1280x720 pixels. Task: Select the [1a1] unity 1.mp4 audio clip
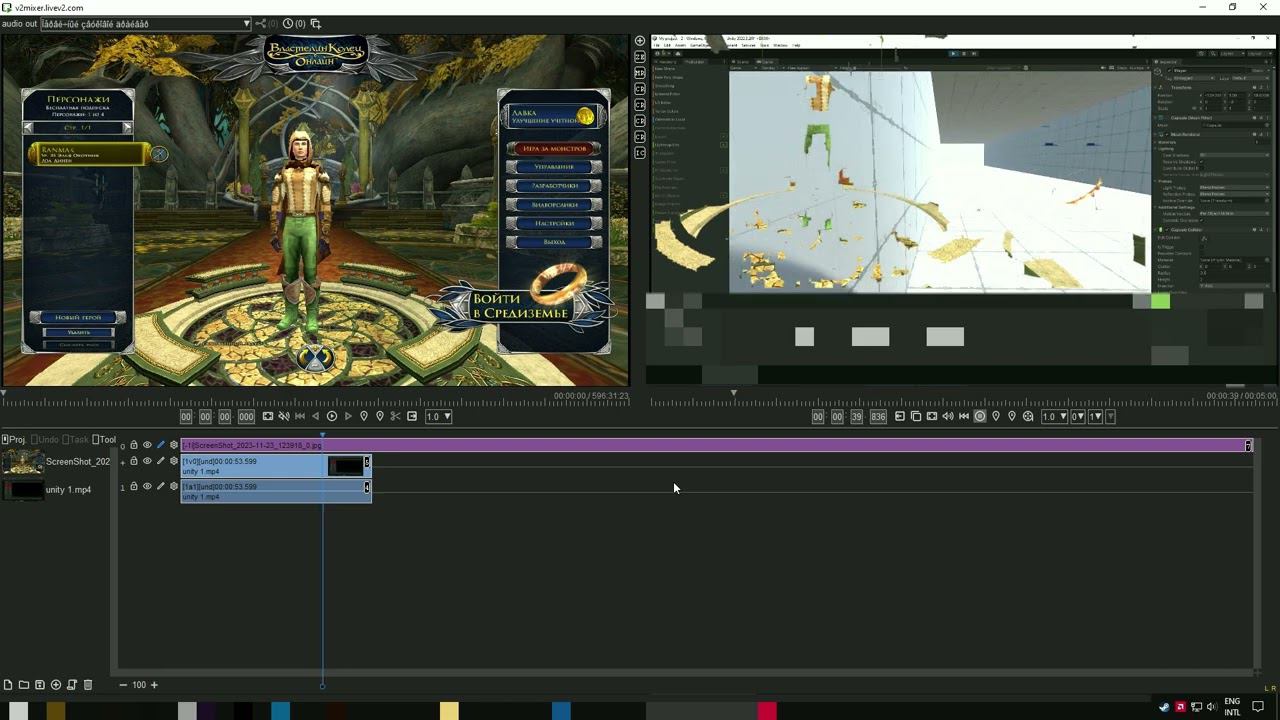(275, 491)
